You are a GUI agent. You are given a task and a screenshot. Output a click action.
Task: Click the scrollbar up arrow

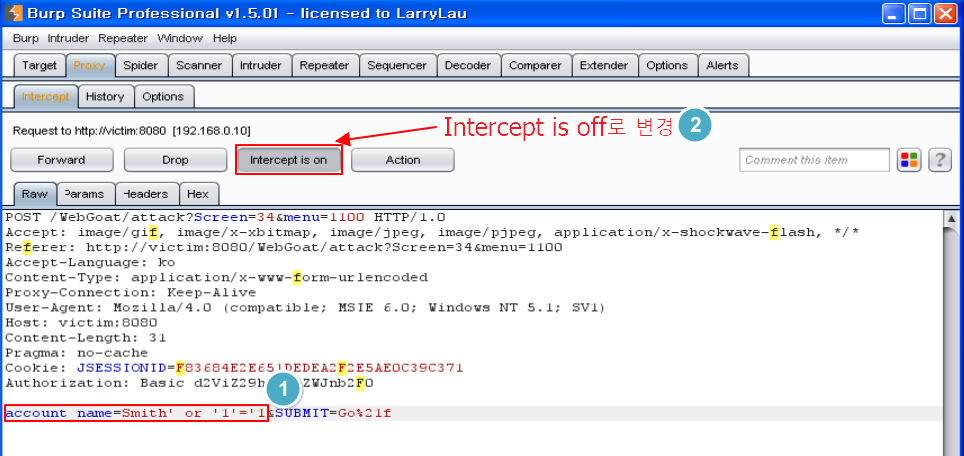coord(952,218)
